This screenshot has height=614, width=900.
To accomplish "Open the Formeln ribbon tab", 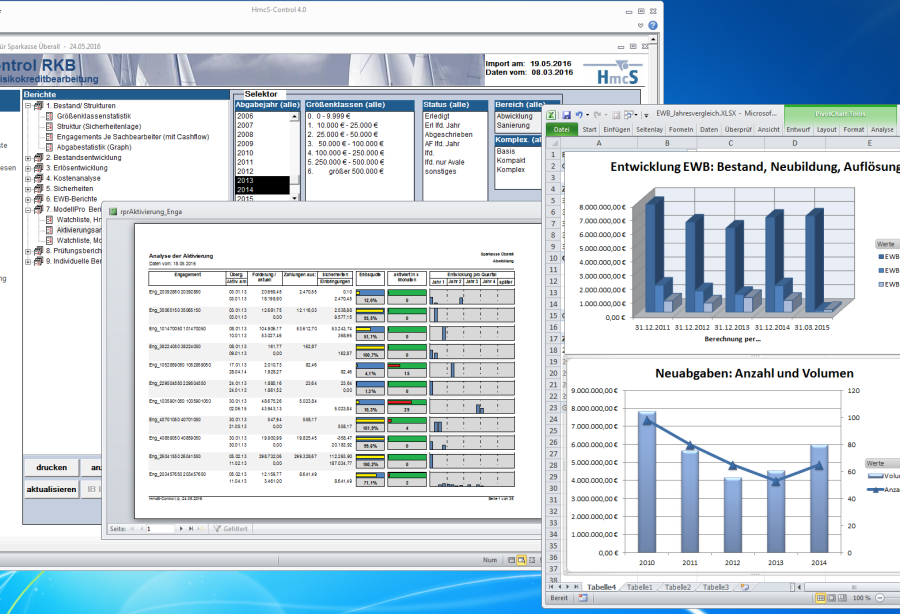I will coord(681,129).
